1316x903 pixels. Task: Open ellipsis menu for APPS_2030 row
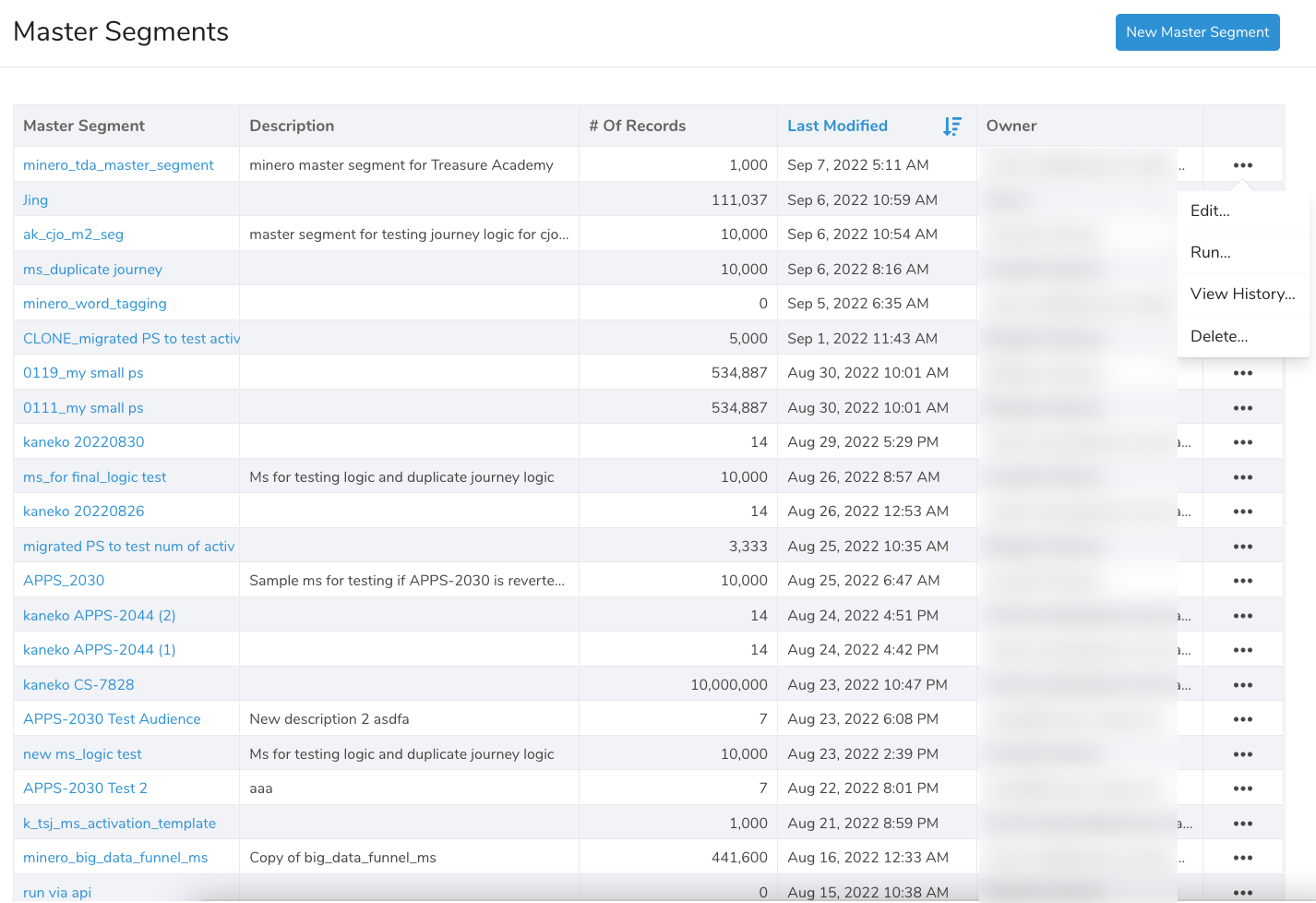pyautogui.click(x=1242, y=581)
